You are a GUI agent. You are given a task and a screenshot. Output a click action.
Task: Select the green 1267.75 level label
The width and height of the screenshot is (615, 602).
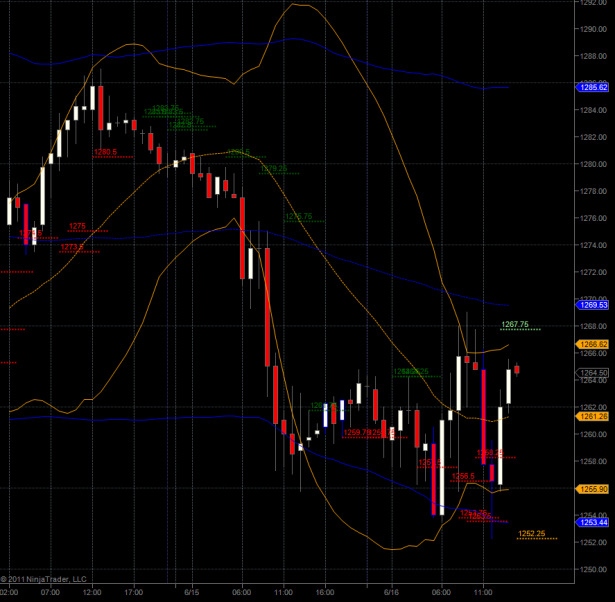[513, 324]
